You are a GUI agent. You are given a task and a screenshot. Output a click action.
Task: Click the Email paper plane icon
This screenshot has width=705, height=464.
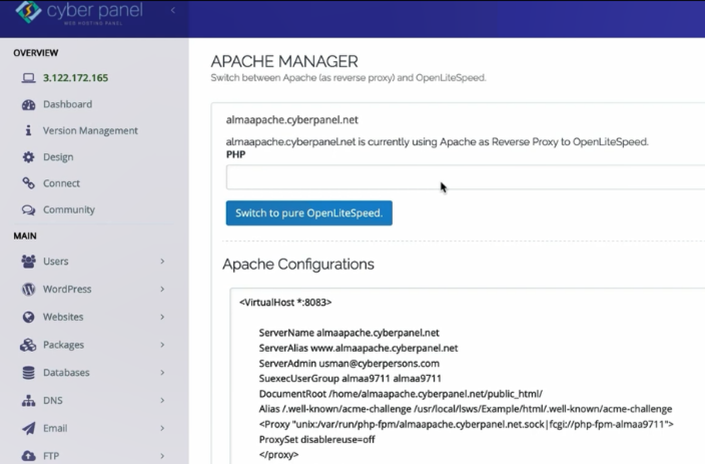[x=28, y=428]
